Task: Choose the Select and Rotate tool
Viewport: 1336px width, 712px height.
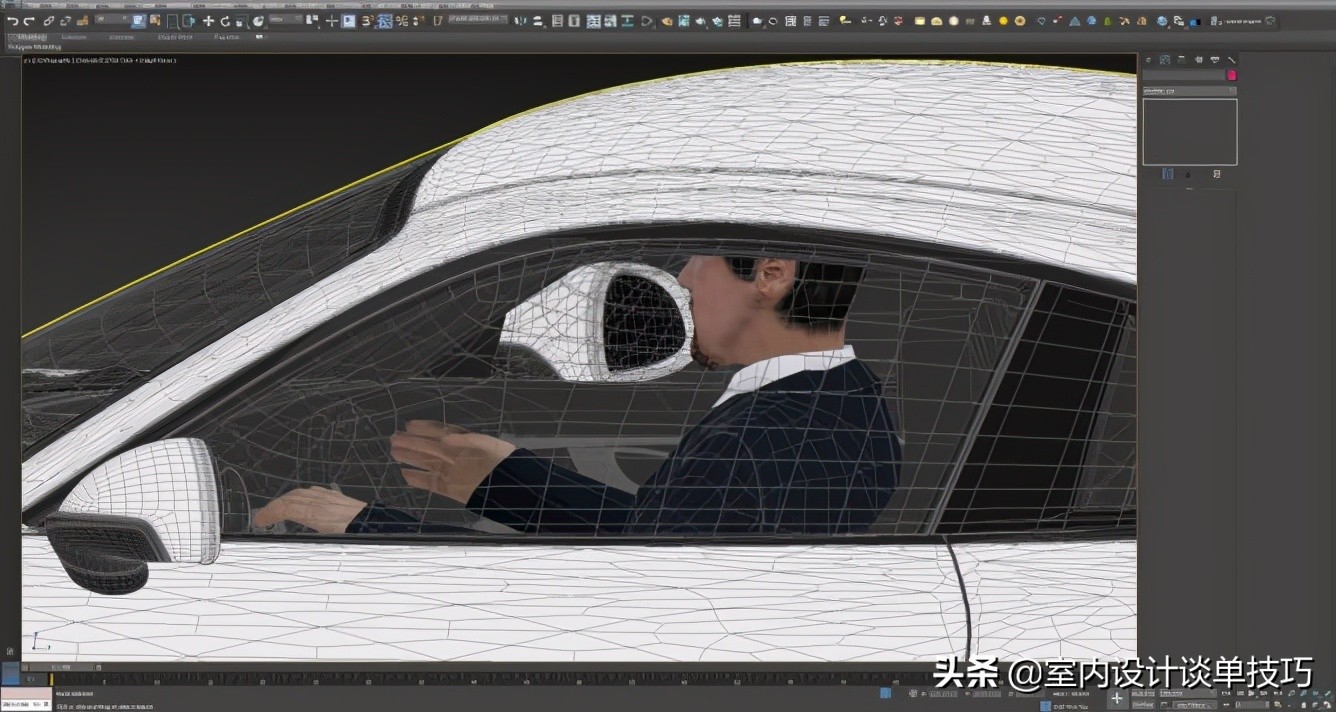Action: click(x=225, y=21)
